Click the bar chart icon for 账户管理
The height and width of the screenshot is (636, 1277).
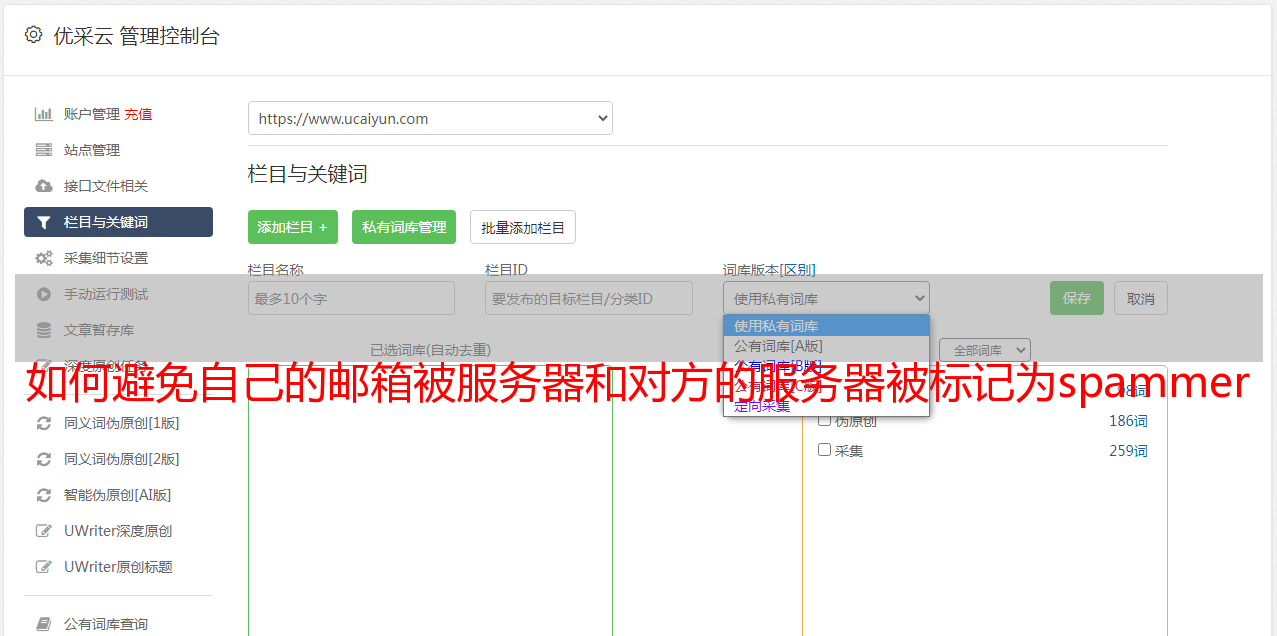(x=43, y=114)
